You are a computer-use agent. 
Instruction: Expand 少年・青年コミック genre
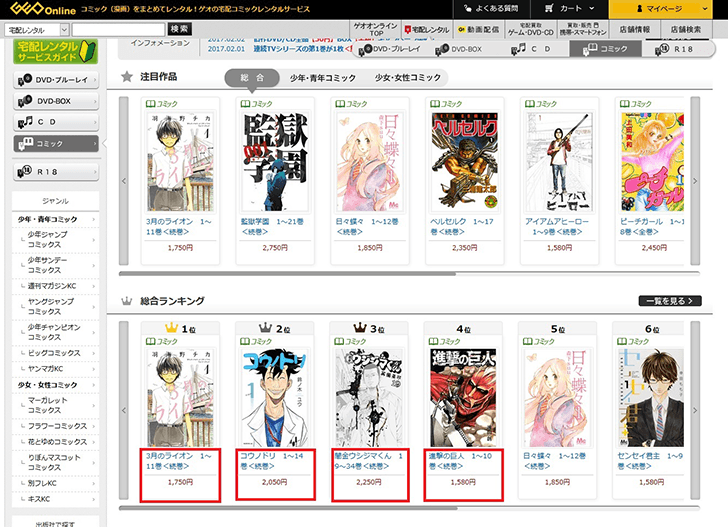click(x=55, y=219)
